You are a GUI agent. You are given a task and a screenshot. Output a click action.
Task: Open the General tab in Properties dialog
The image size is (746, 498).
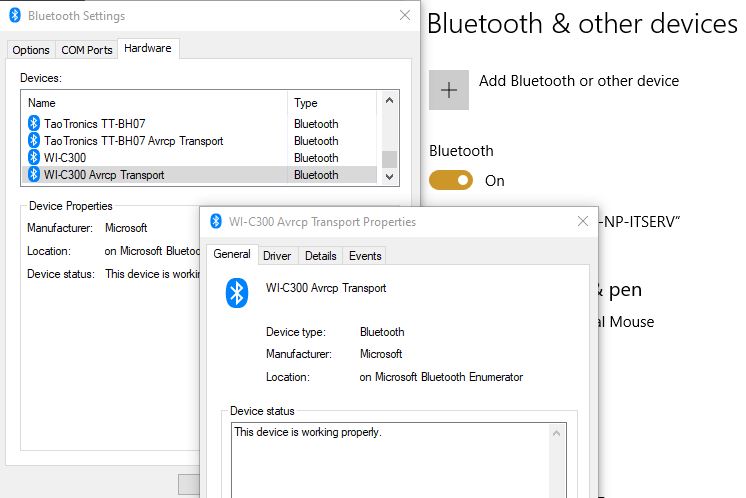tap(232, 254)
